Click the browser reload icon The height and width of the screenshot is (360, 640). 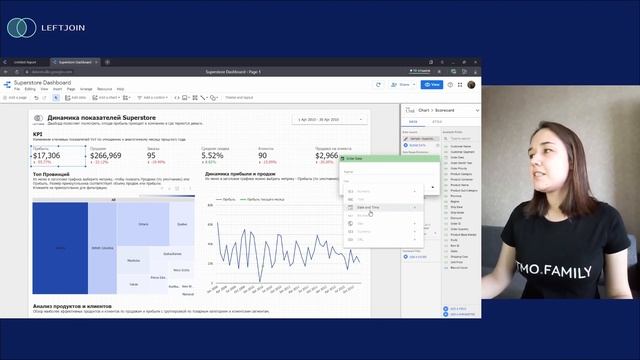(16, 72)
